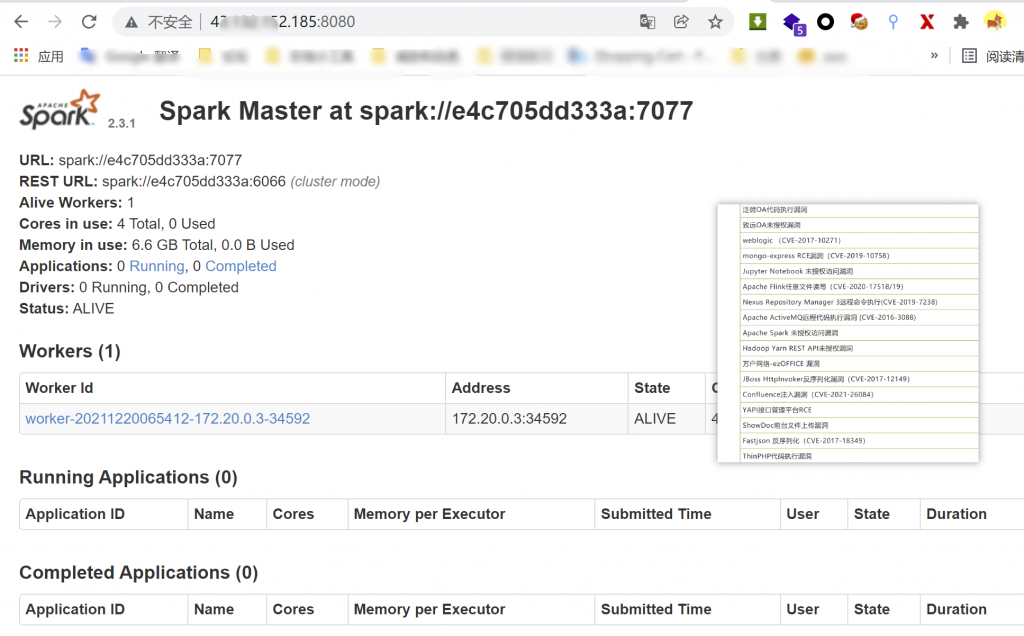Bookmark this page with the star icon
Screen dimensions: 1024x636
pyautogui.click(x=715, y=22)
